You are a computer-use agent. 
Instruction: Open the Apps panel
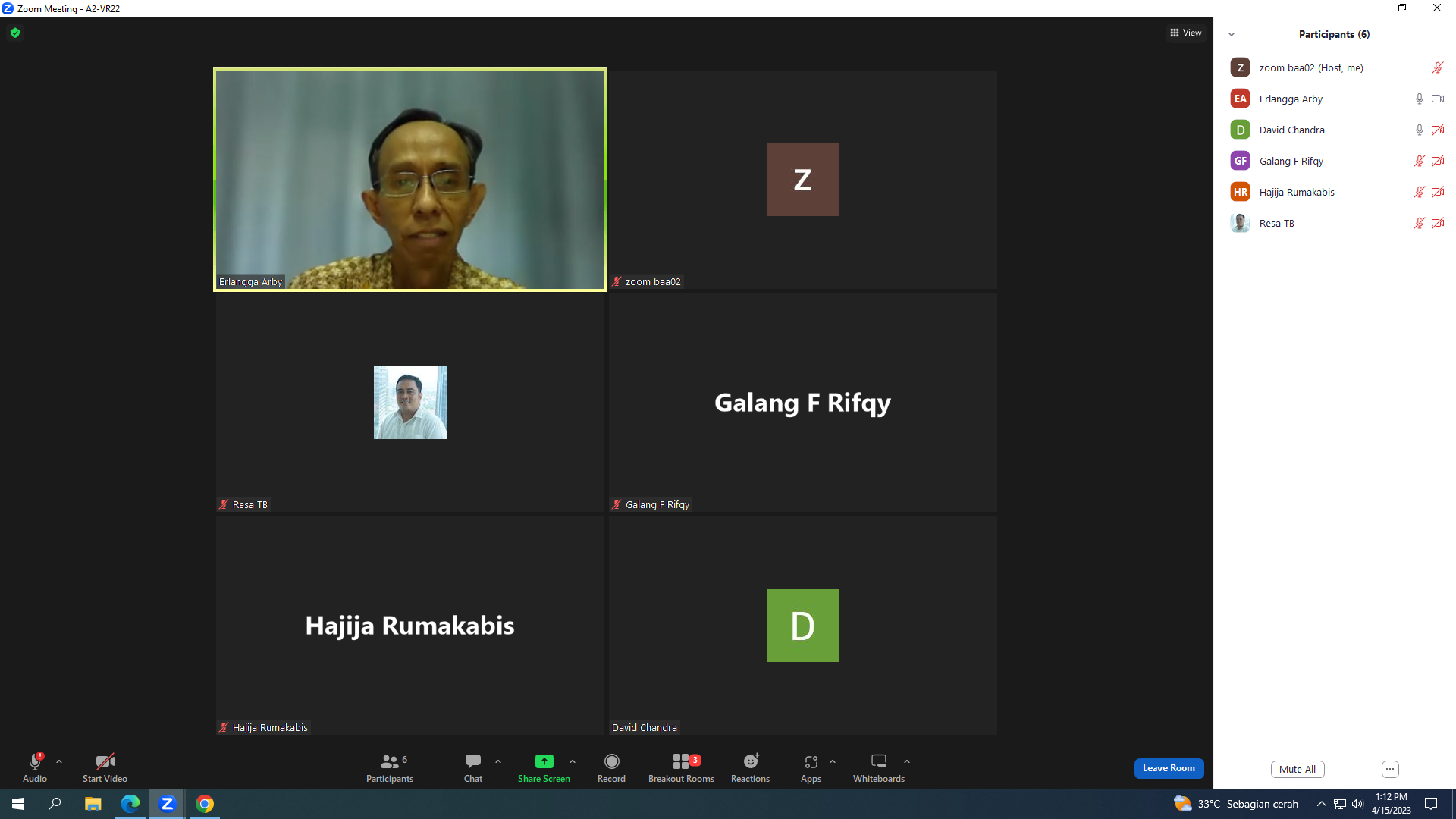811,767
